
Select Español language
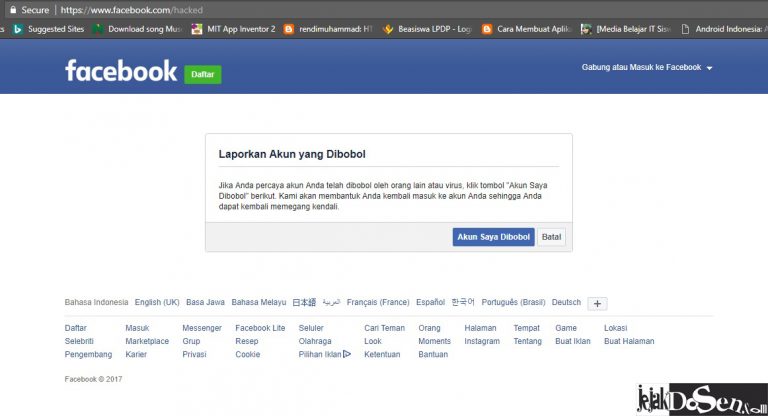coord(431,302)
